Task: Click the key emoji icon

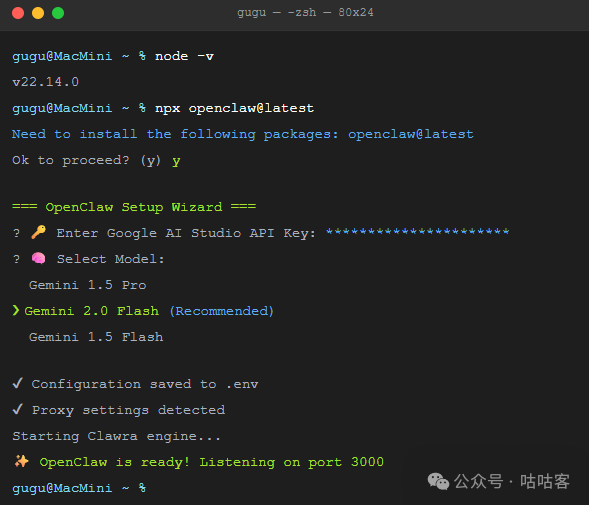Action: 38,233
